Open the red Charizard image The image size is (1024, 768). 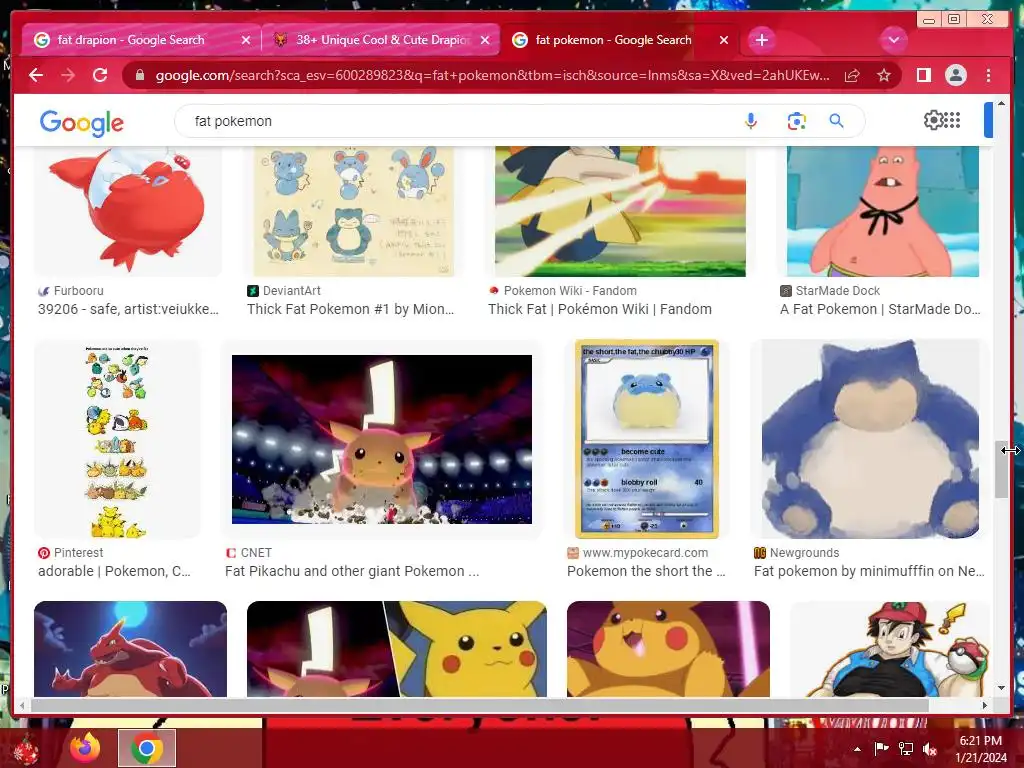[x=130, y=648]
